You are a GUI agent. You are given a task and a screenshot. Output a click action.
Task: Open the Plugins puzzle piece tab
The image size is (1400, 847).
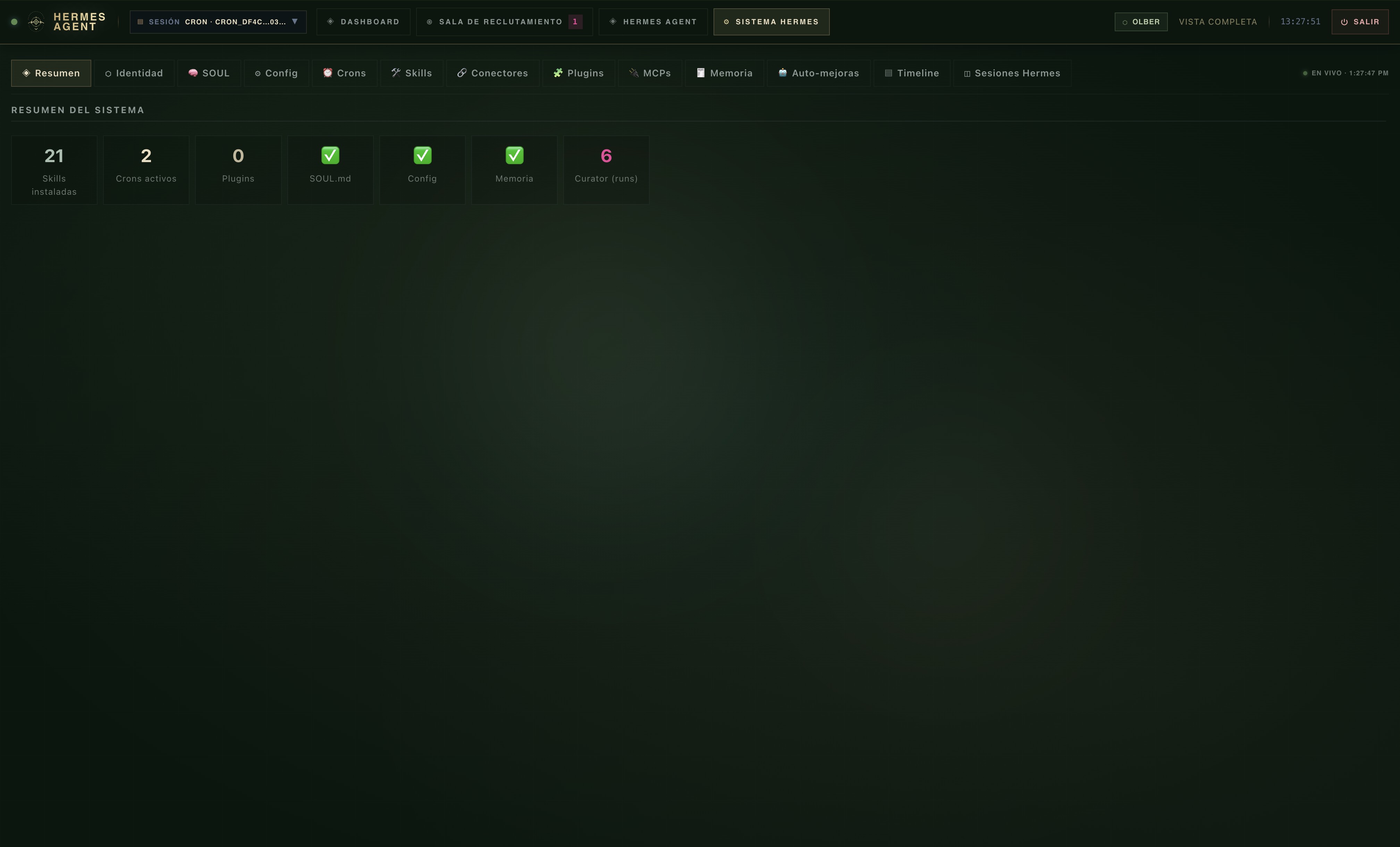point(579,73)
